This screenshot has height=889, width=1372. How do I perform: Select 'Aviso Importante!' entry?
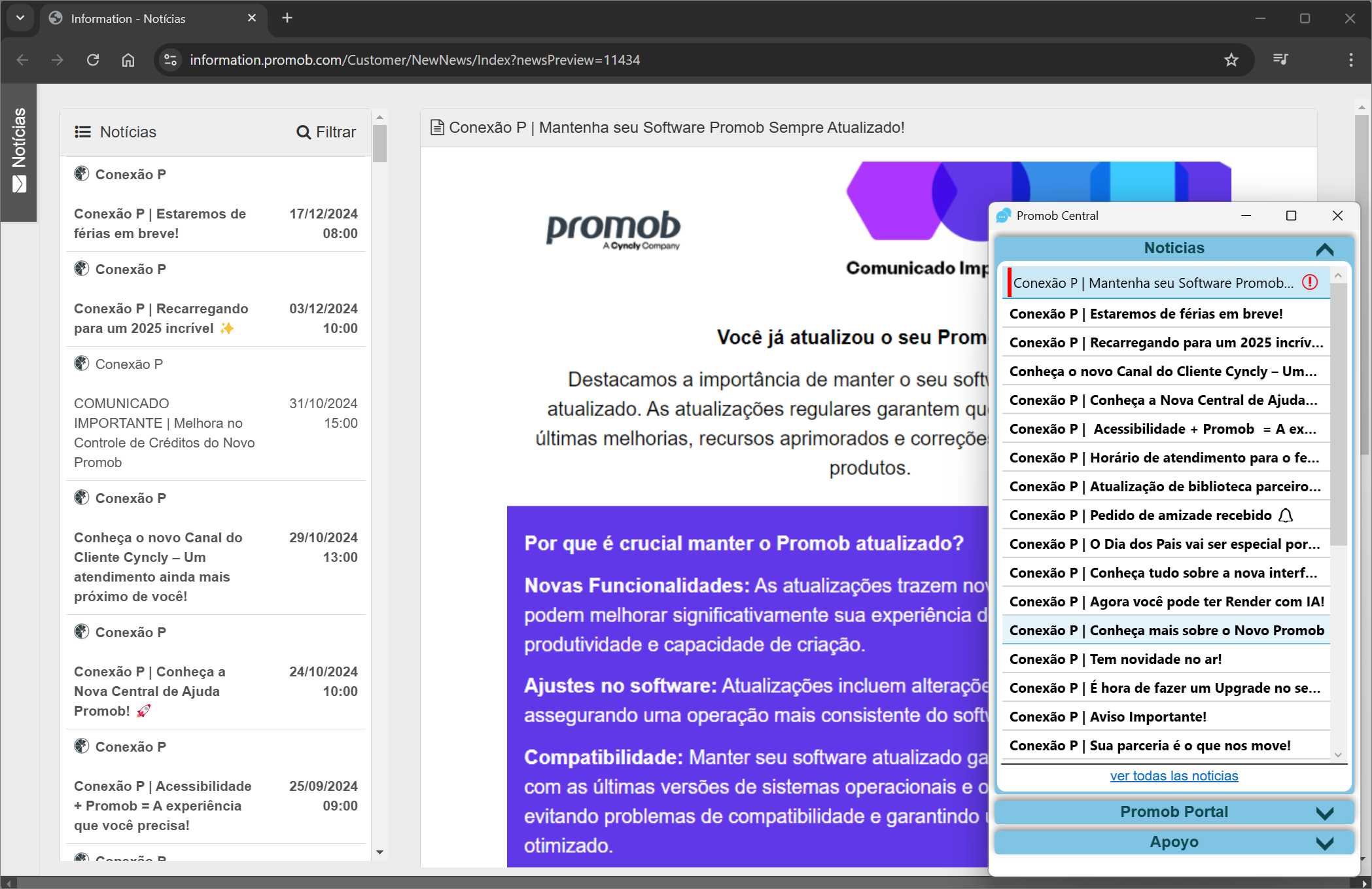(1166, 717)
